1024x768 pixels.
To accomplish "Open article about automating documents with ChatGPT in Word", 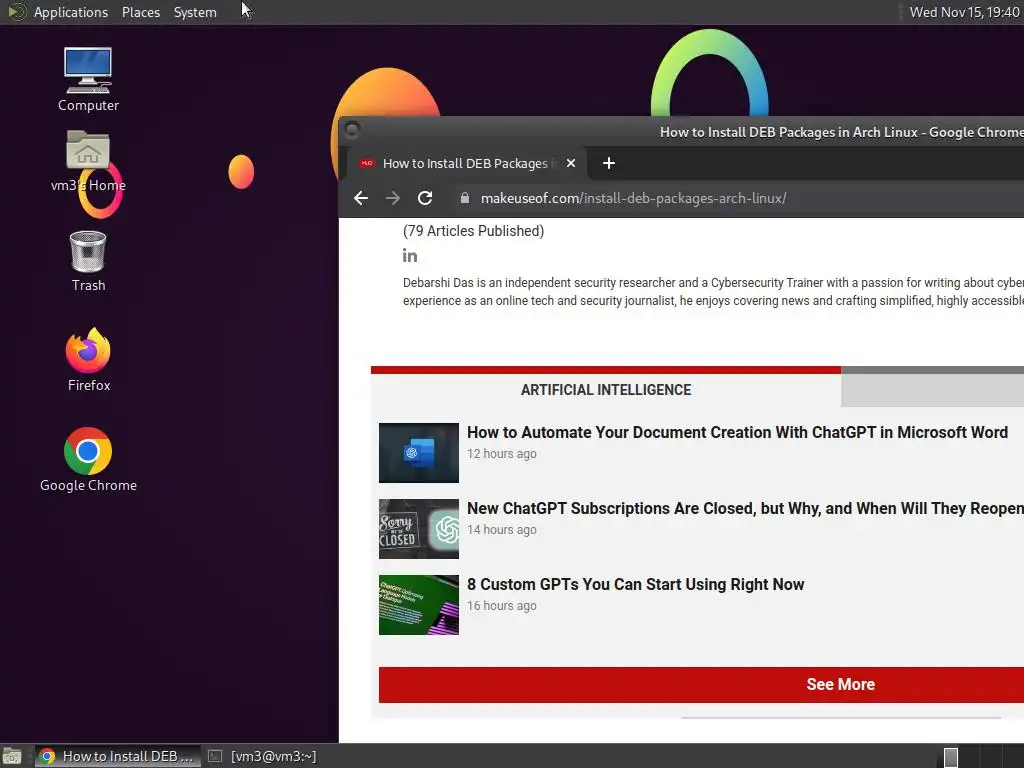I will (x=737, y=432).
